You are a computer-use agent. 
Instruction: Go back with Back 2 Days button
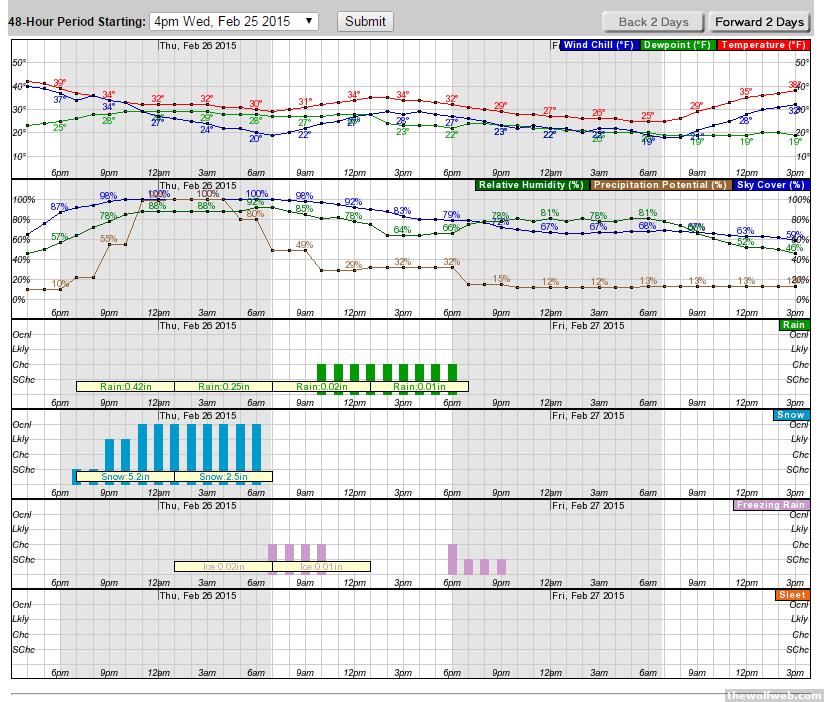653,21
